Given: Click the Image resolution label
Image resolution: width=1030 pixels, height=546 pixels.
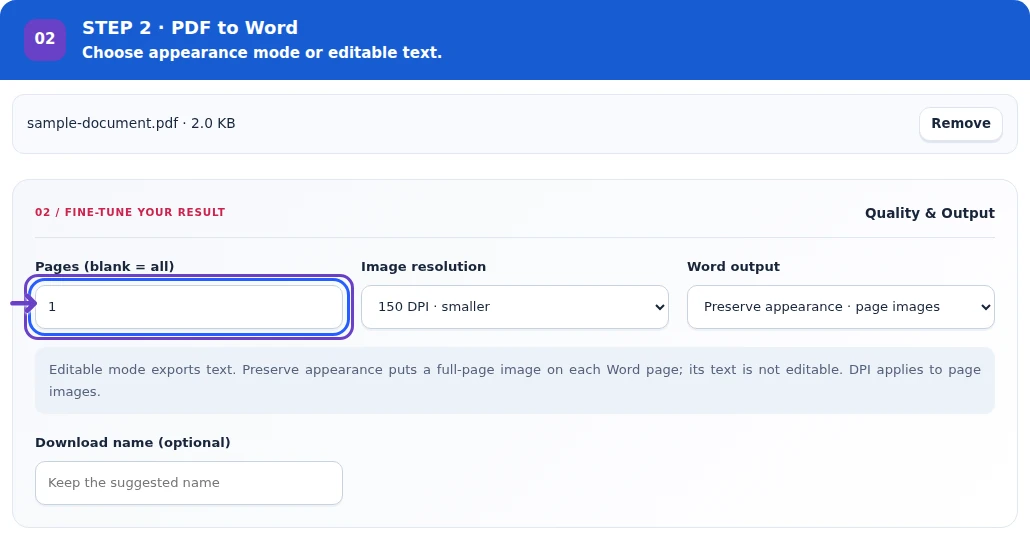Looking at the screenshot, I should point(424,267).
